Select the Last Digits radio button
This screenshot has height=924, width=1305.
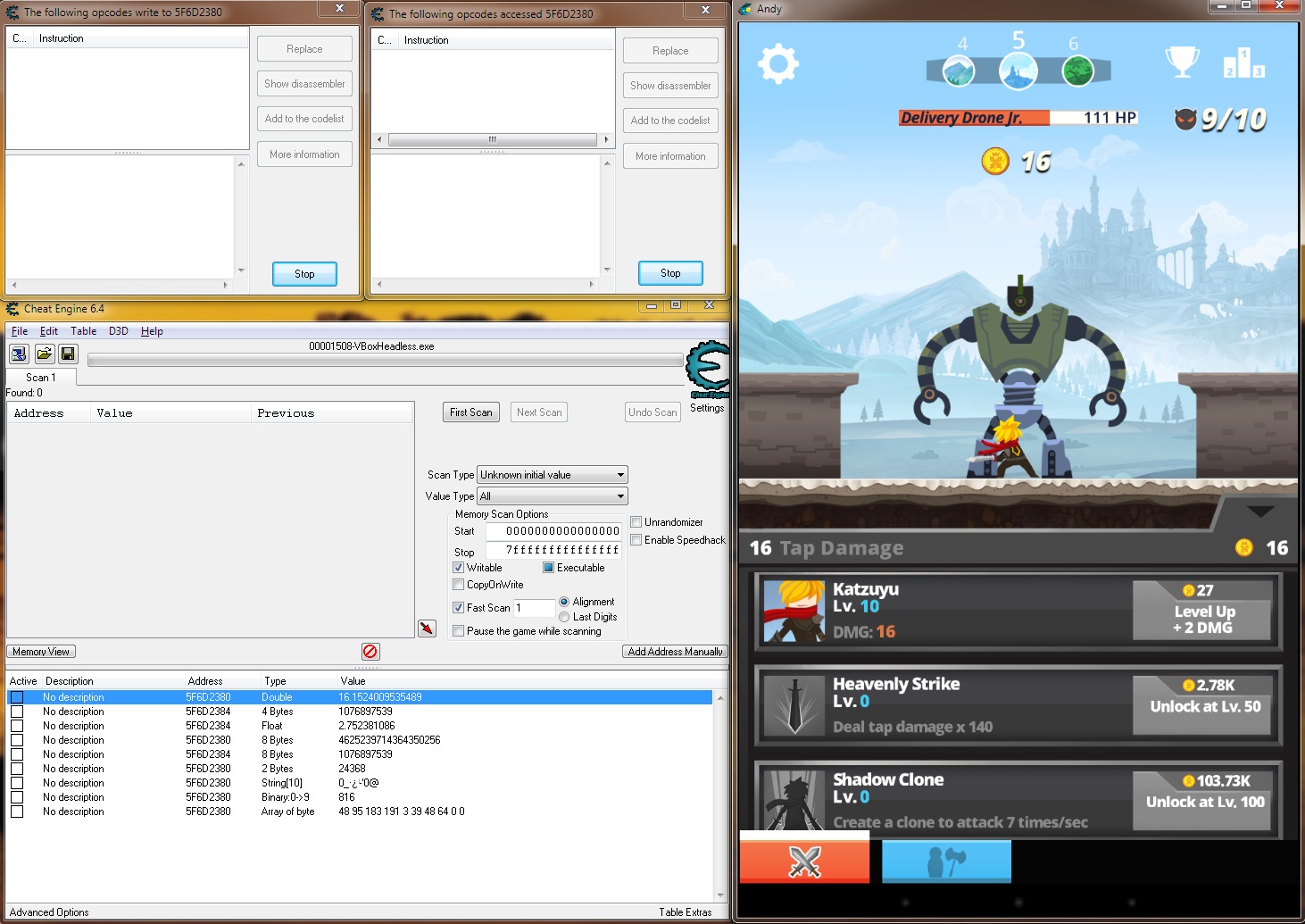coord(564,617)
